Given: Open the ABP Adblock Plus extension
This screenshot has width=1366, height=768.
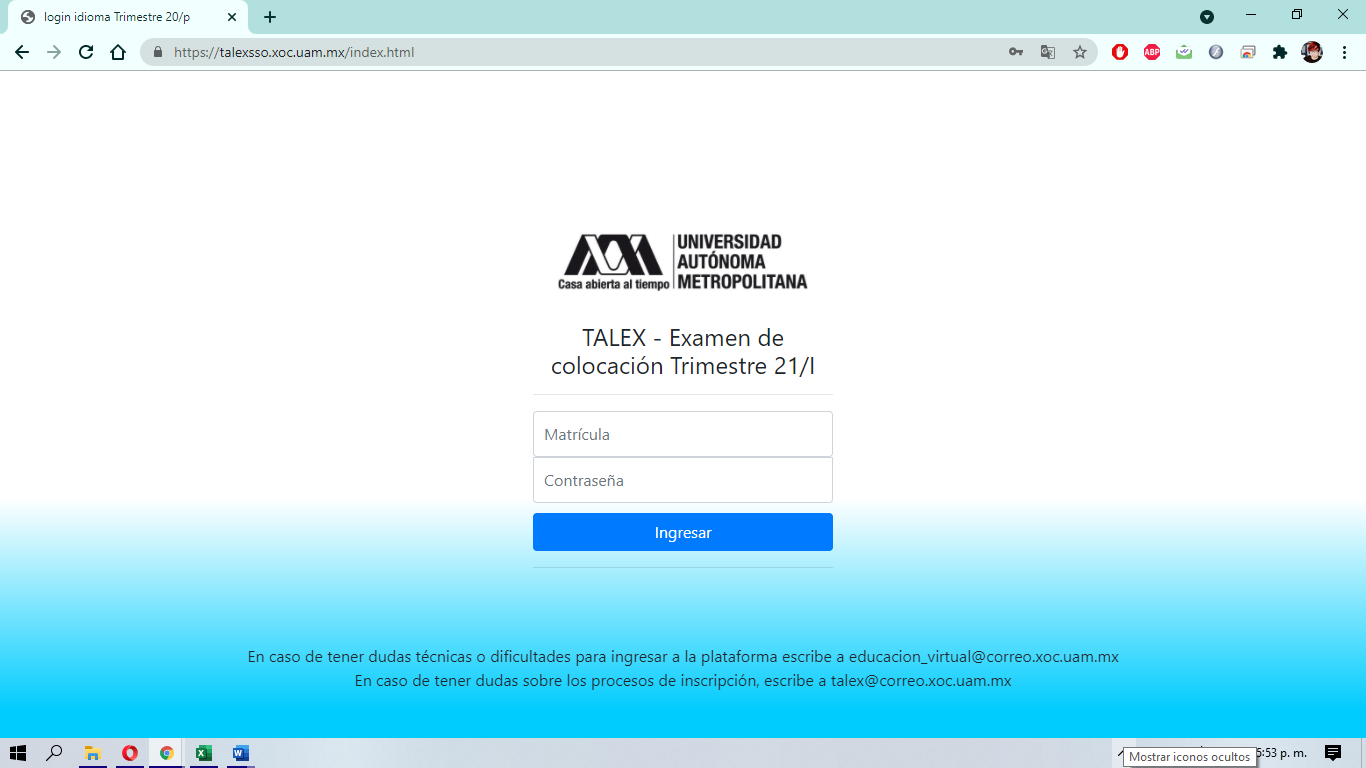Looking at the screenshot, I should tap(1152, 52).
